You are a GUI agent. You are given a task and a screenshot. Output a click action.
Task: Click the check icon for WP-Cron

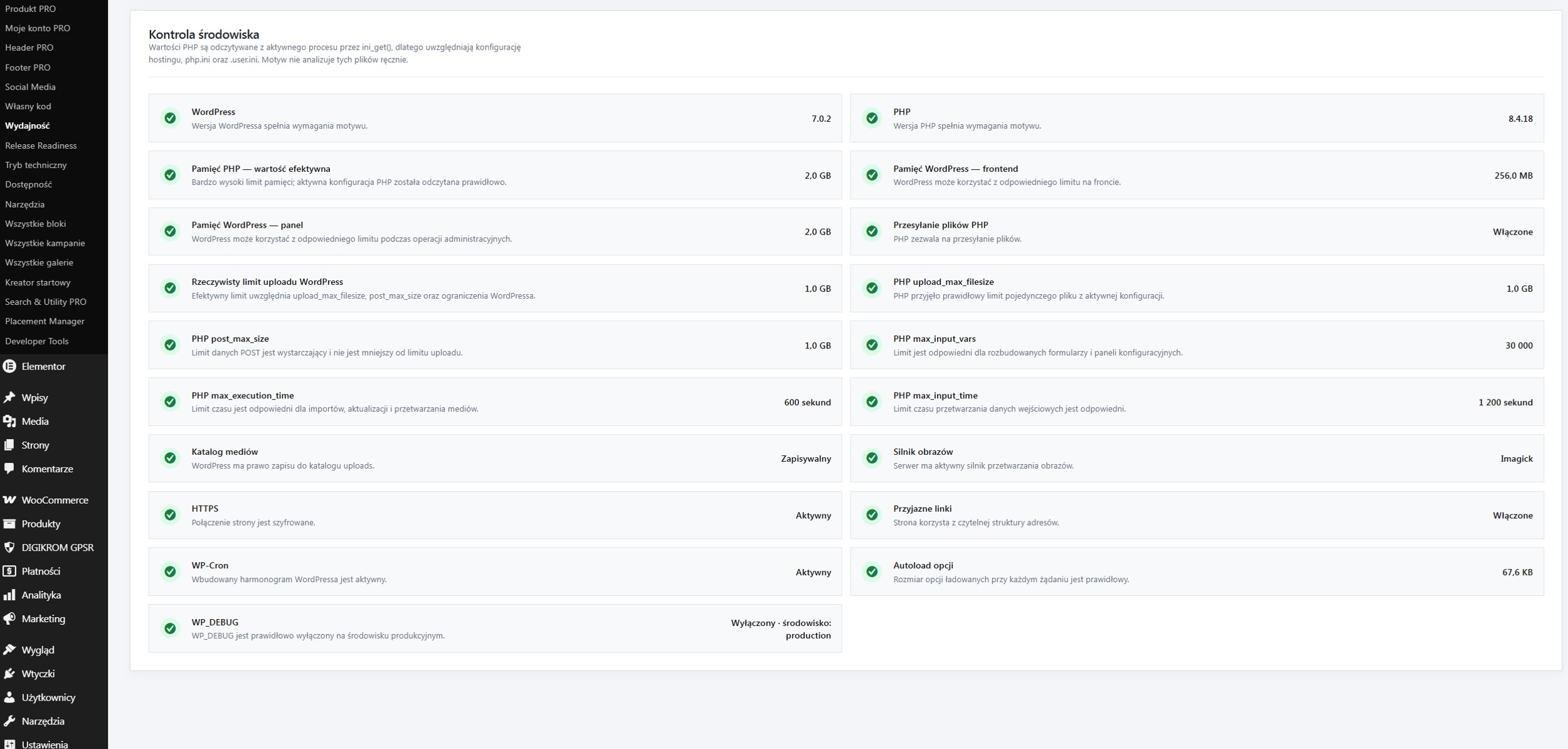(170, 572)
